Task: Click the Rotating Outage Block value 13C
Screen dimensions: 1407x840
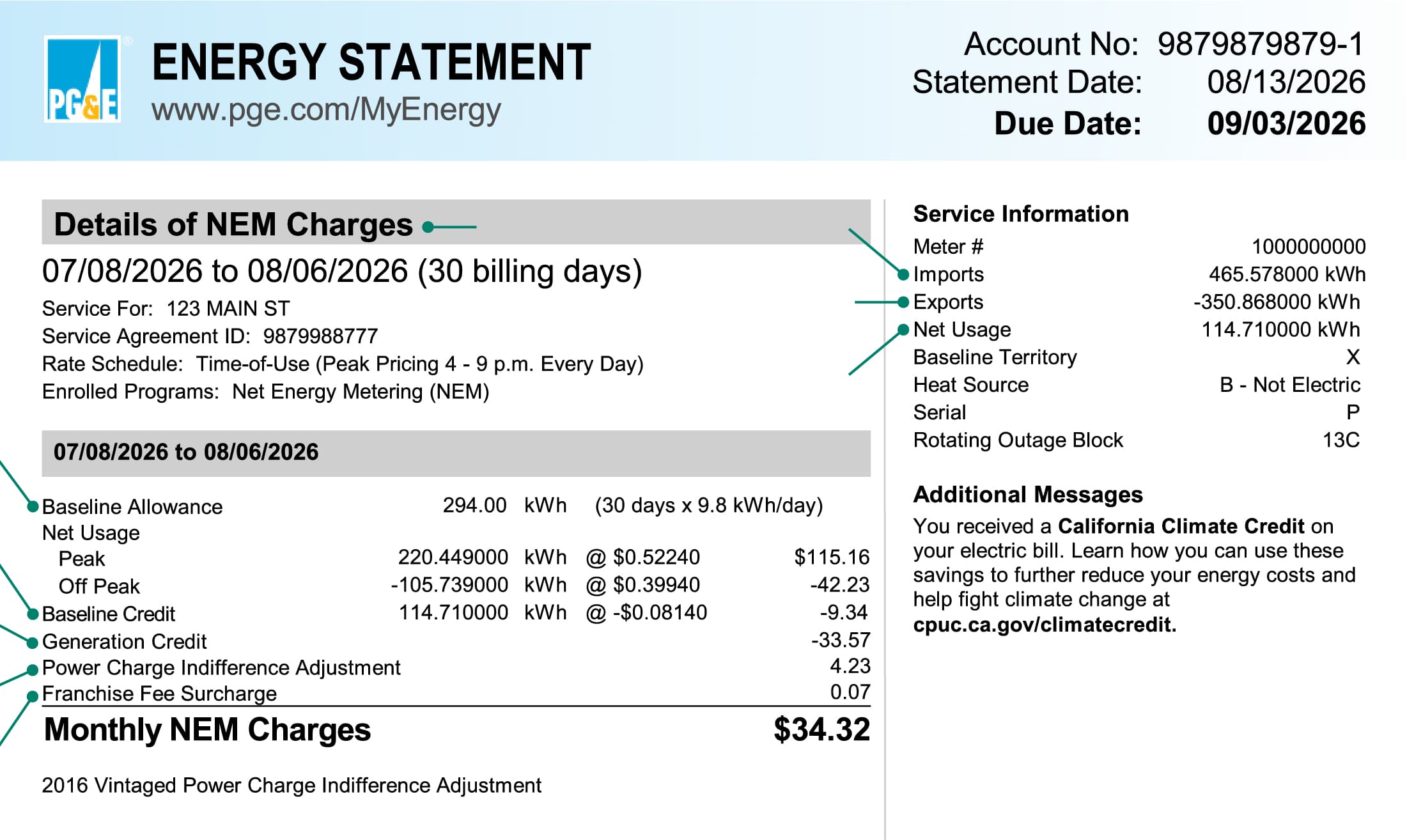Action: pos(1341,440)
